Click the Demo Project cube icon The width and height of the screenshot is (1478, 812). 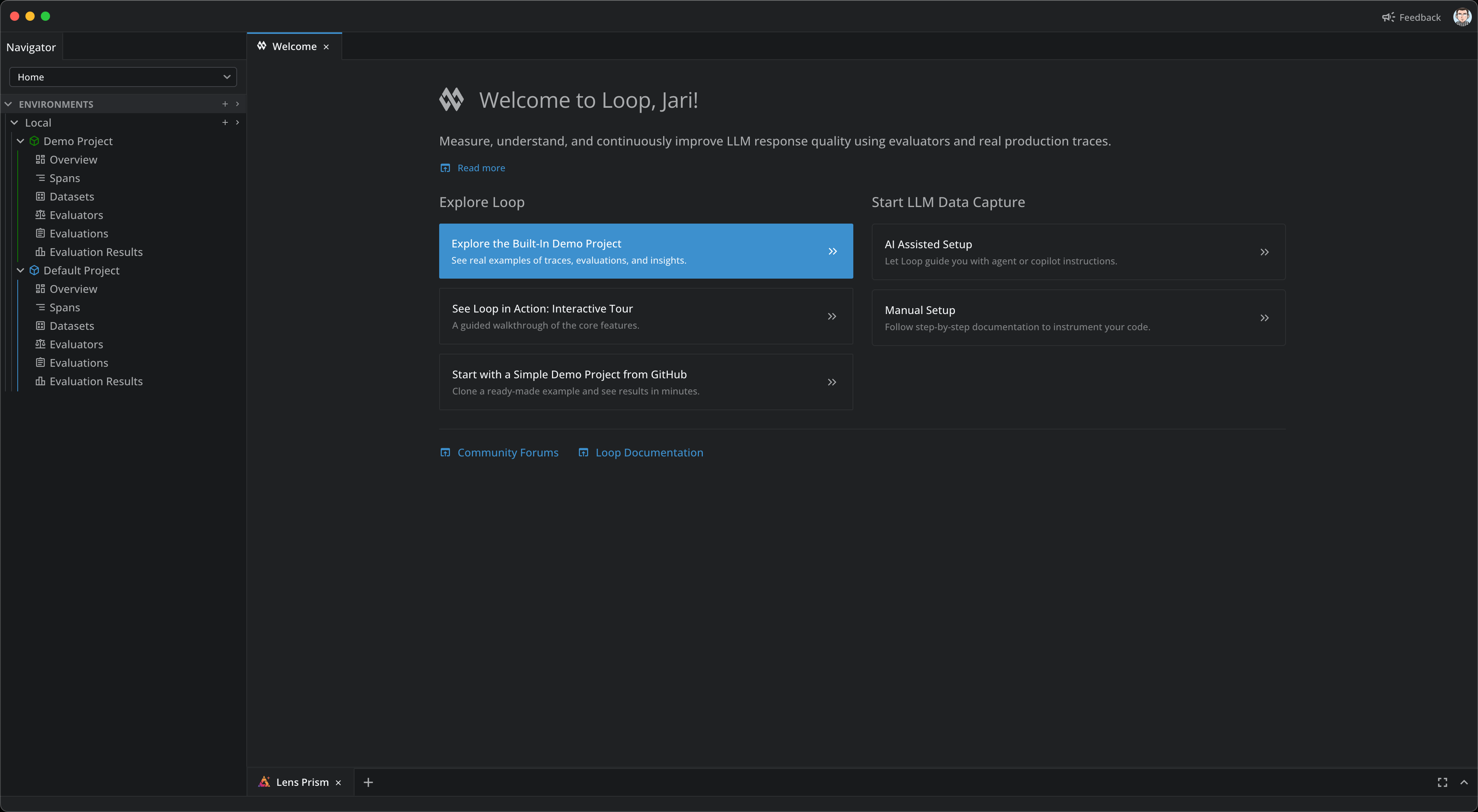coord(34,141)
